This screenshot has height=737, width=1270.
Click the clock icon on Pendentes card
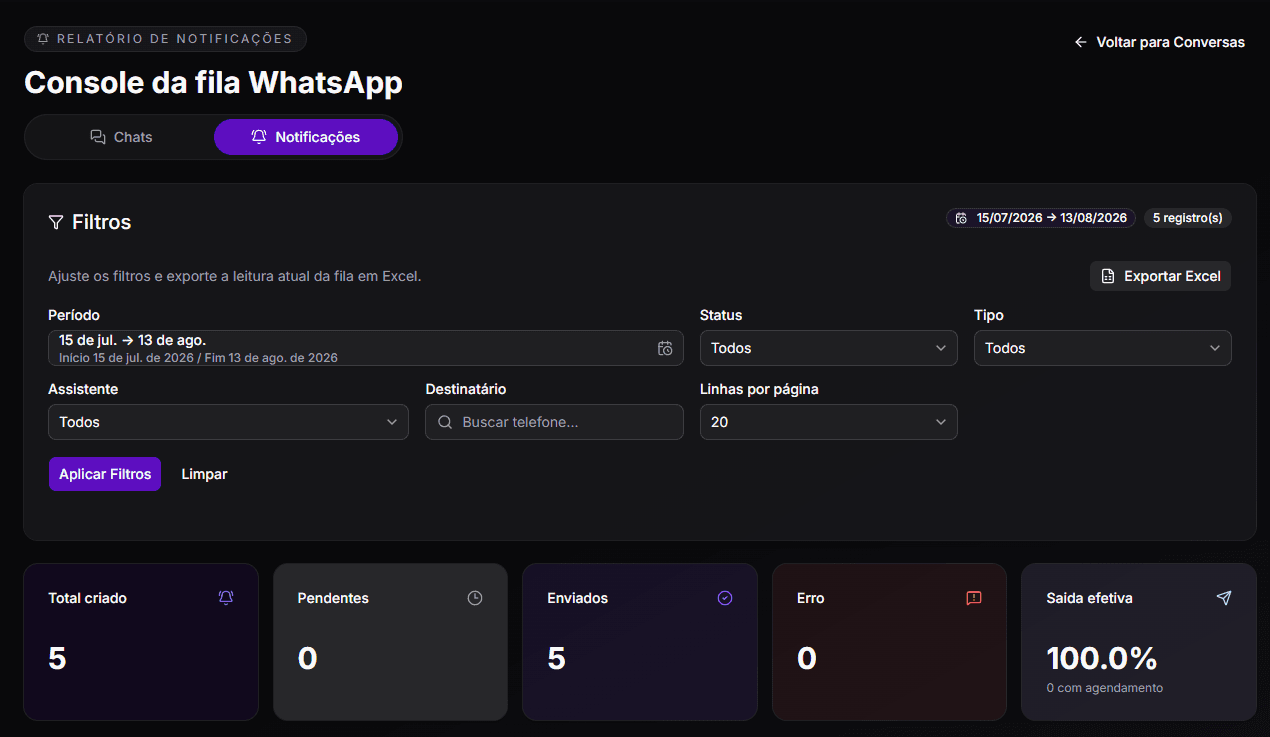point(475,598)
